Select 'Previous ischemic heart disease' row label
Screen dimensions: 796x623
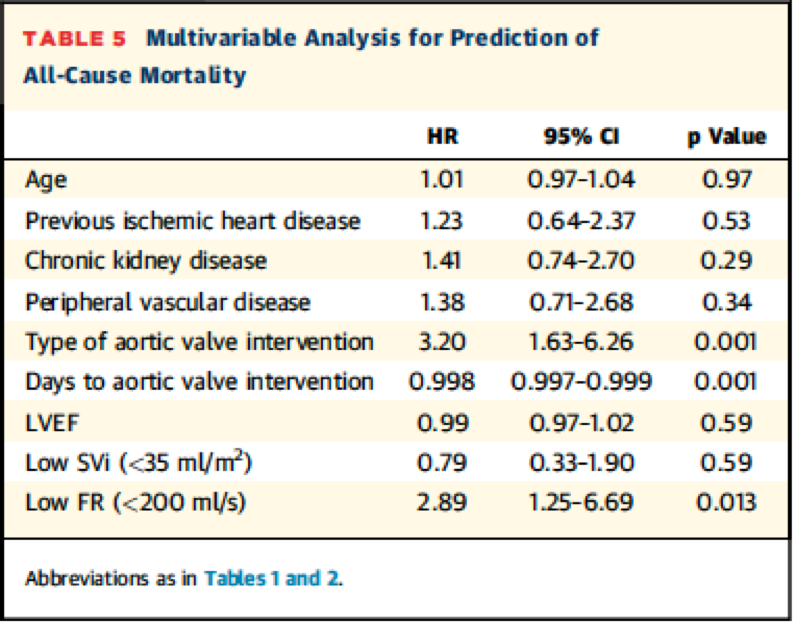[193, 221]
